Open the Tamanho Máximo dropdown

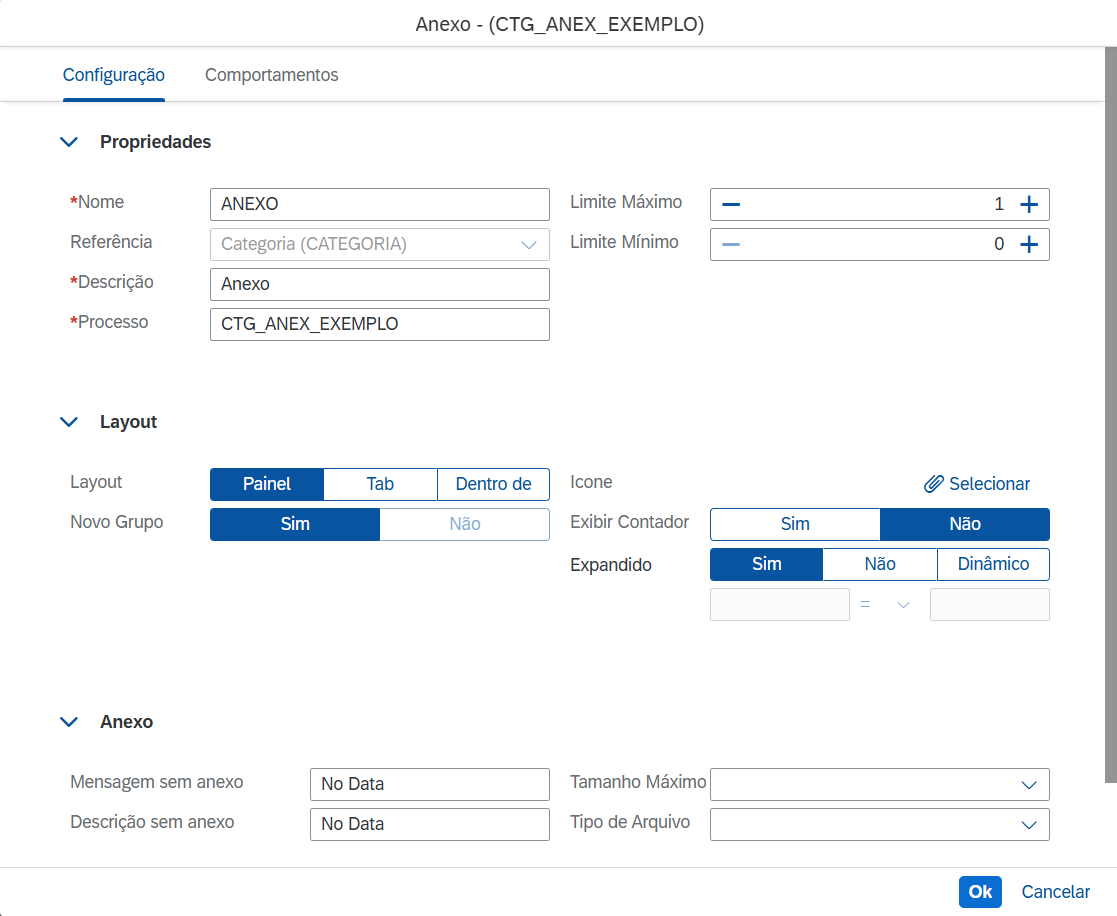pos(1029,785)
